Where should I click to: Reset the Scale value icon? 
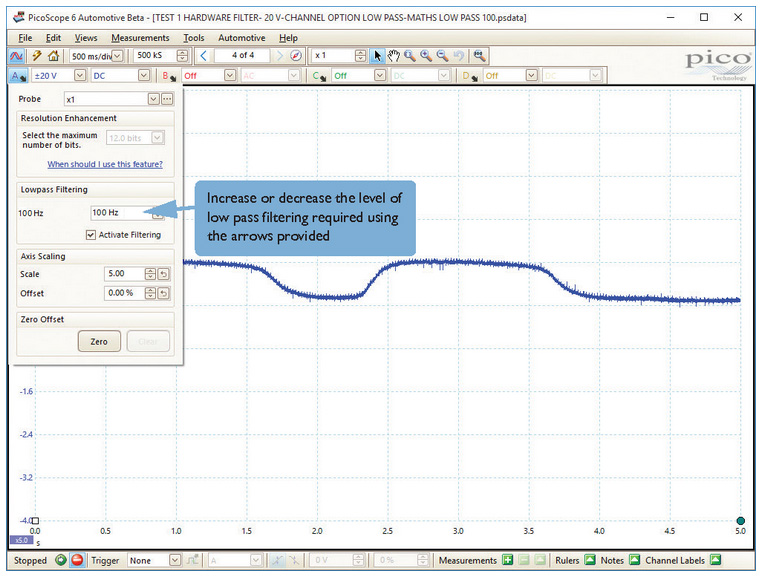(164, 274)
